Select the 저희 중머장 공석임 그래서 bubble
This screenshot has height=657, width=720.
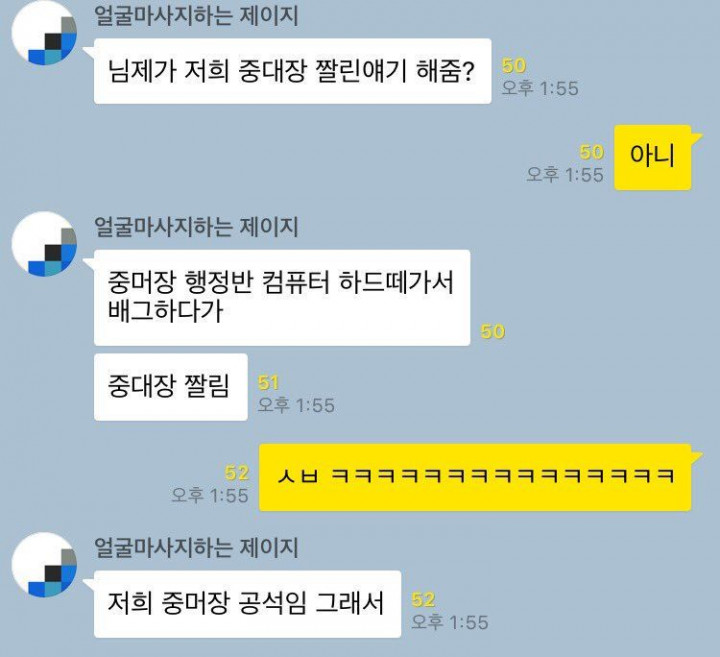pyautogui.click(x=247, y=604)
